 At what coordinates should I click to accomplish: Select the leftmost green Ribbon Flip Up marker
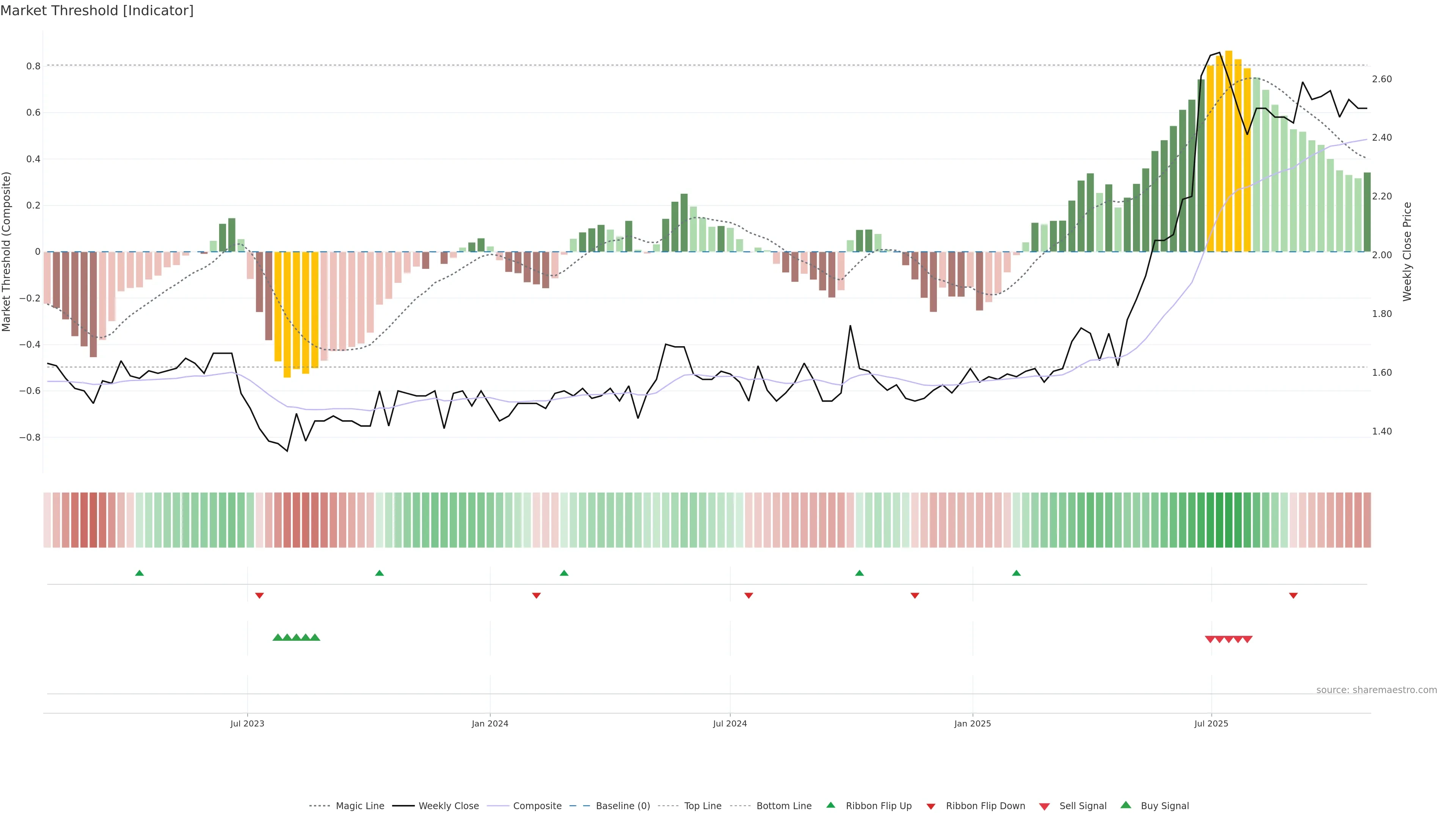click(140, 573)
